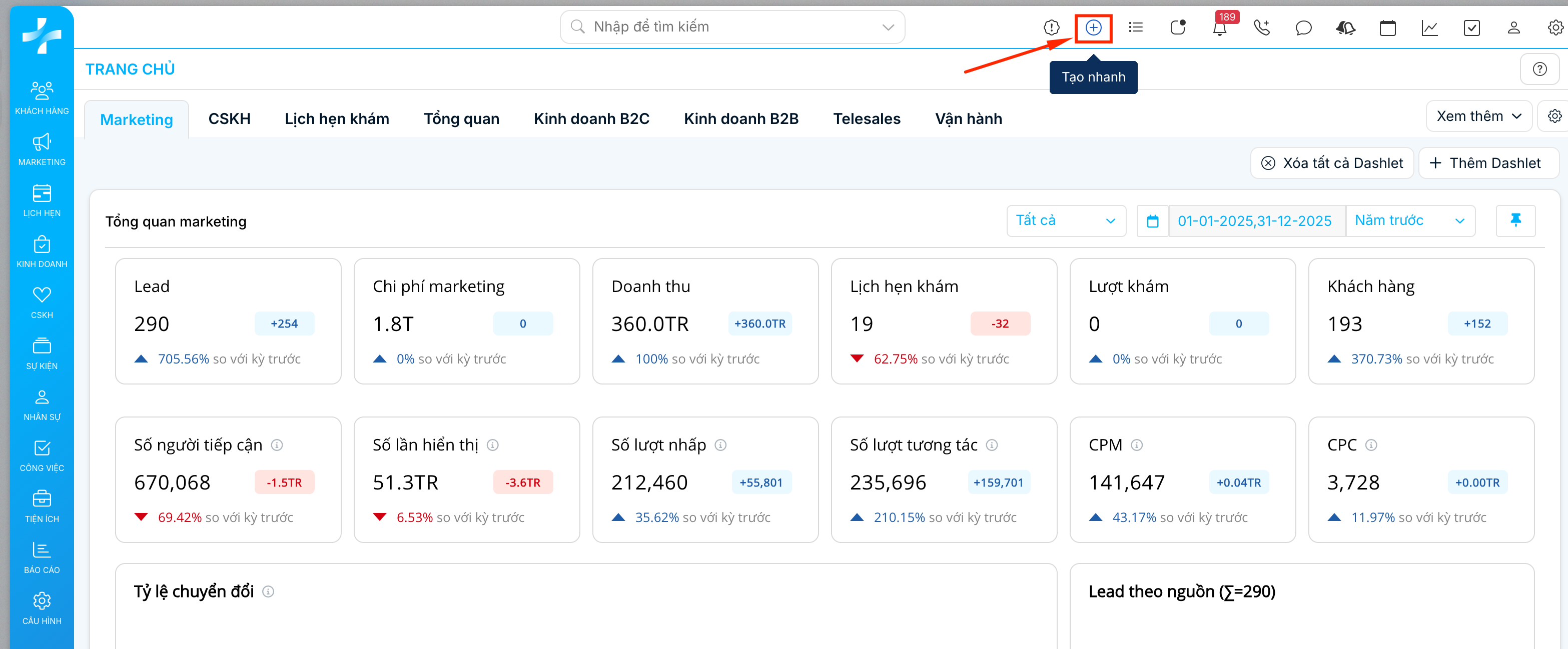Switch to the Telesales tab
This screenshot has height=649, width=1568.
coord(866,118)
